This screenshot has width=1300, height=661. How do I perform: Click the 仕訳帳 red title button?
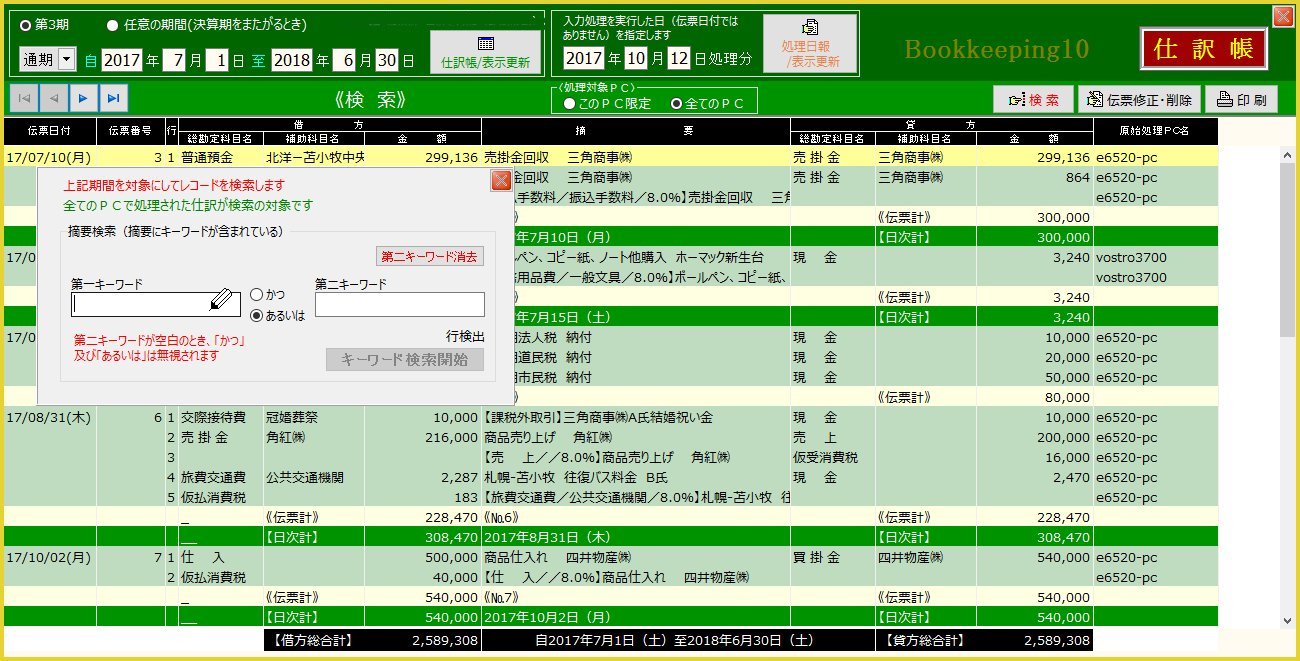point(1203,49)
